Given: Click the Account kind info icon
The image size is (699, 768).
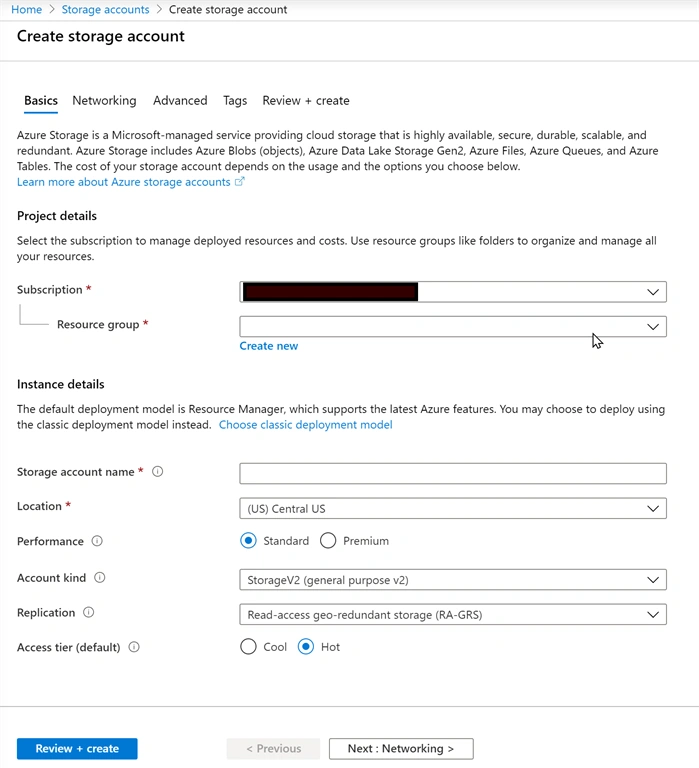Looking at the screenshot, I should [x=99, y=578].
